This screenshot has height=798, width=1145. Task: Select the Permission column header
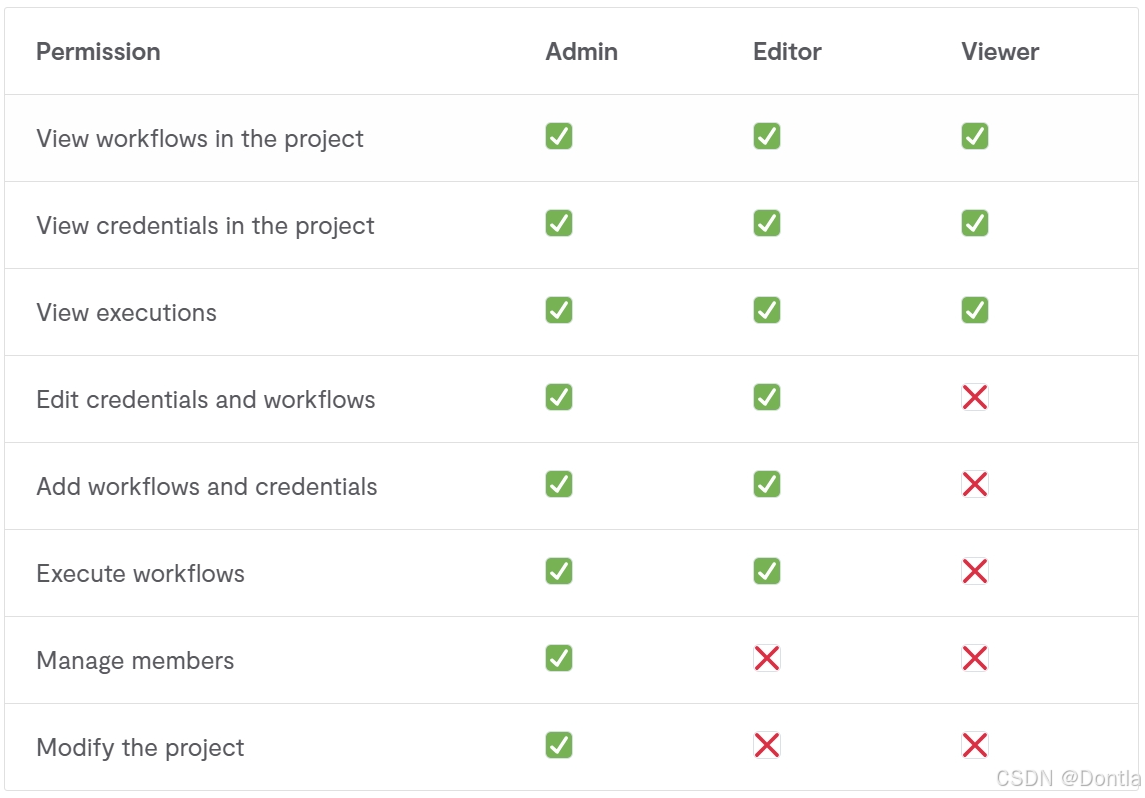[99, 52]
